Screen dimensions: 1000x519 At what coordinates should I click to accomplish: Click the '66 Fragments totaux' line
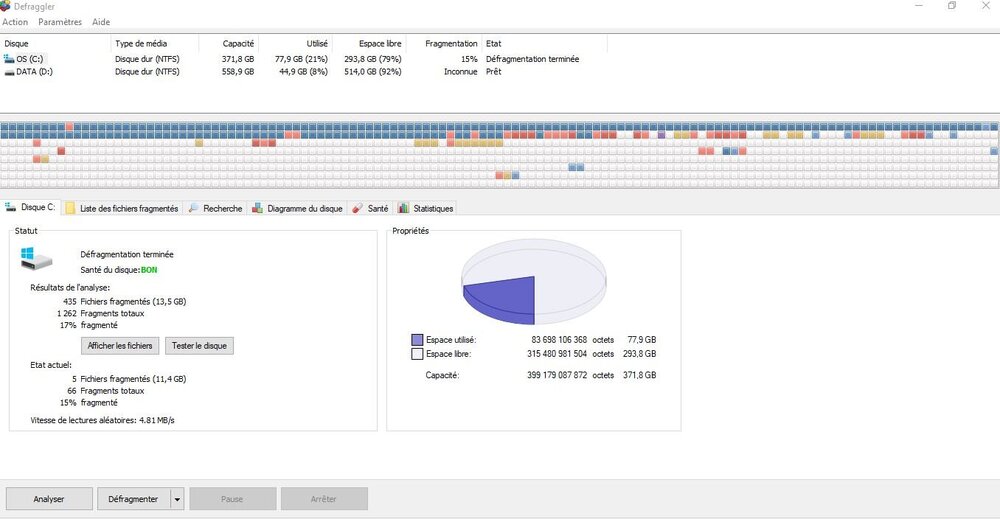[105, 391]
